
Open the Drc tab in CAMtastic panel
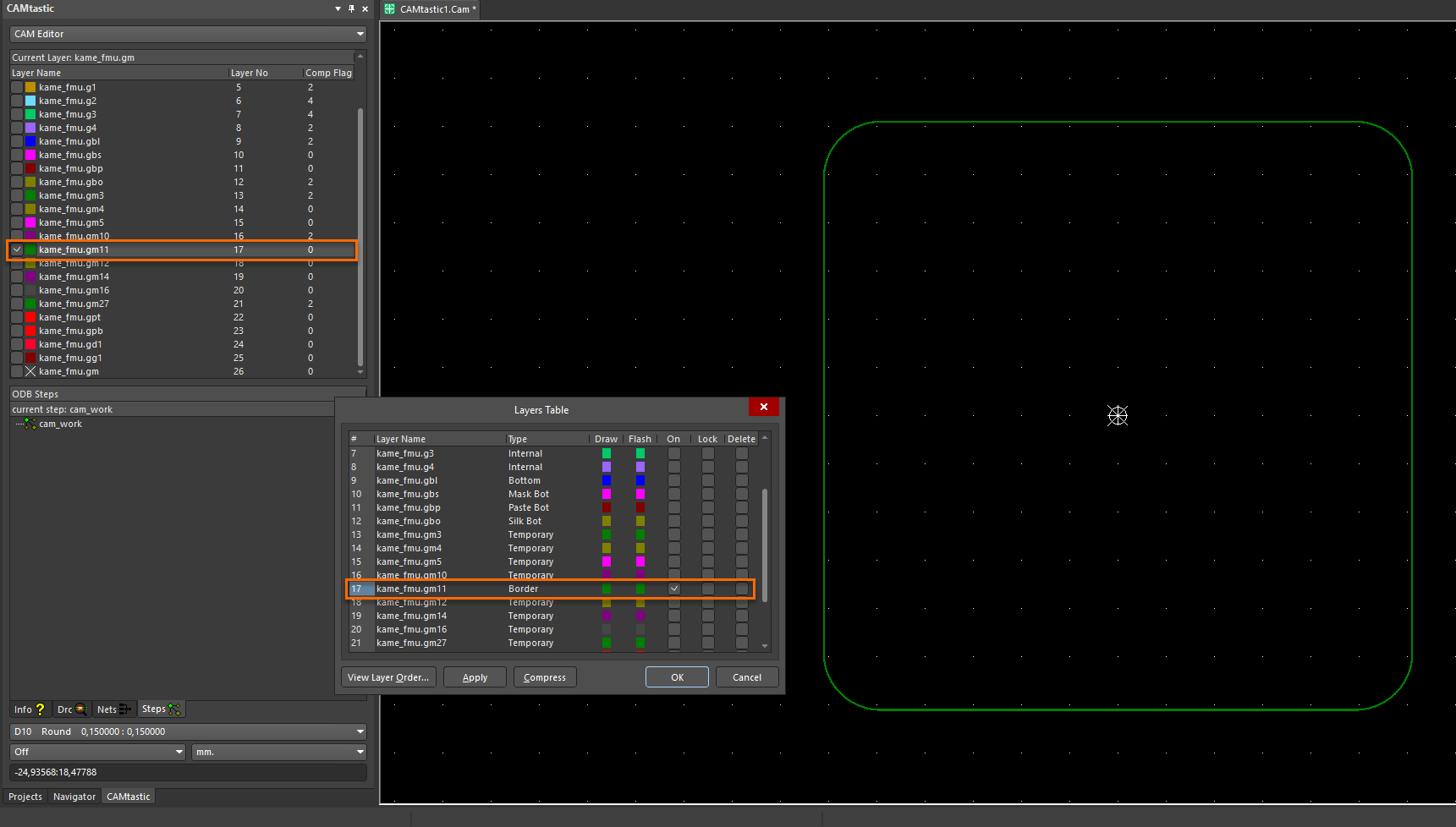(72, 709)
